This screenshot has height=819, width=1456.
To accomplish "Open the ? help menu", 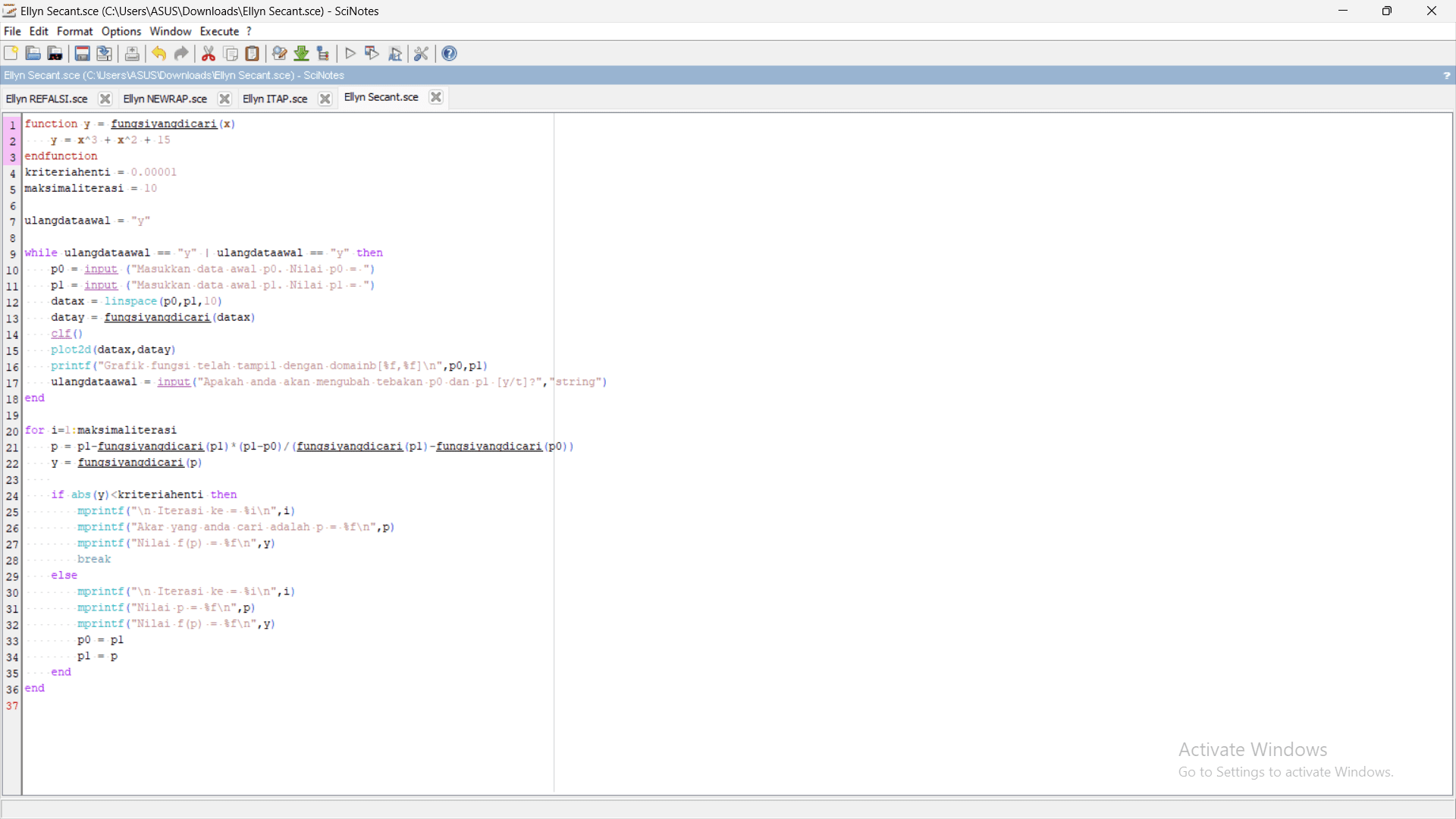I will [249, 31].
